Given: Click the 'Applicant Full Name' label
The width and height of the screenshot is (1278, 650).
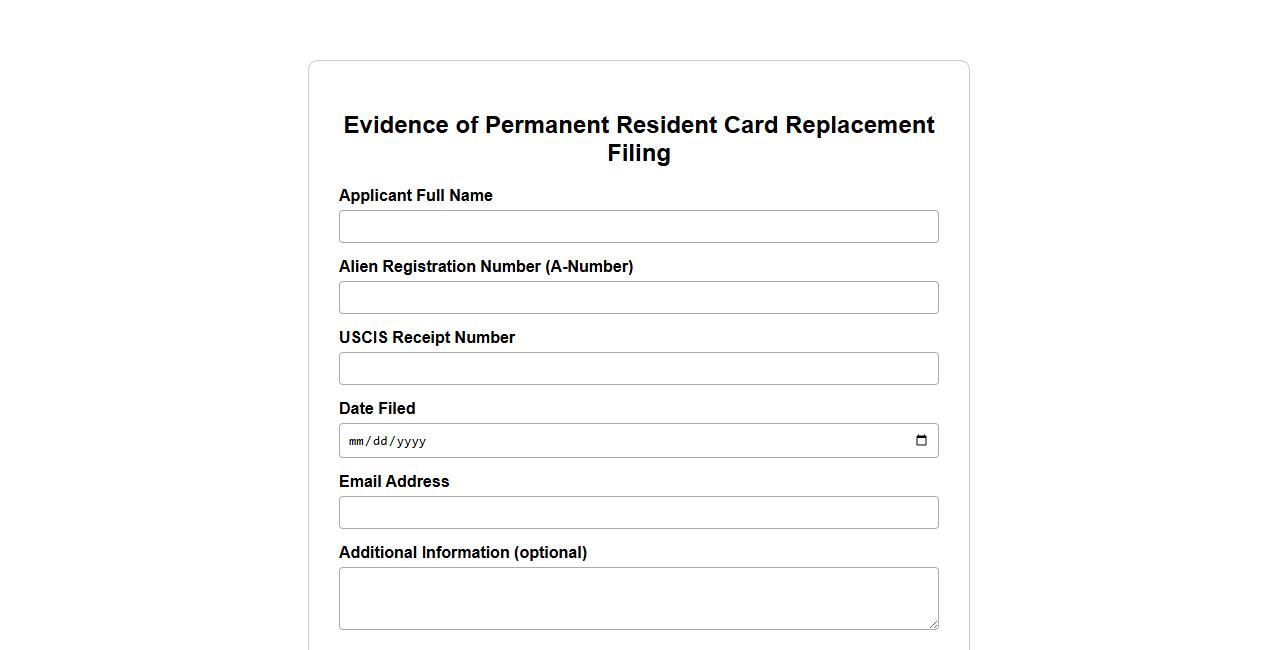Looking at the screenshot, I should point(415,196).
